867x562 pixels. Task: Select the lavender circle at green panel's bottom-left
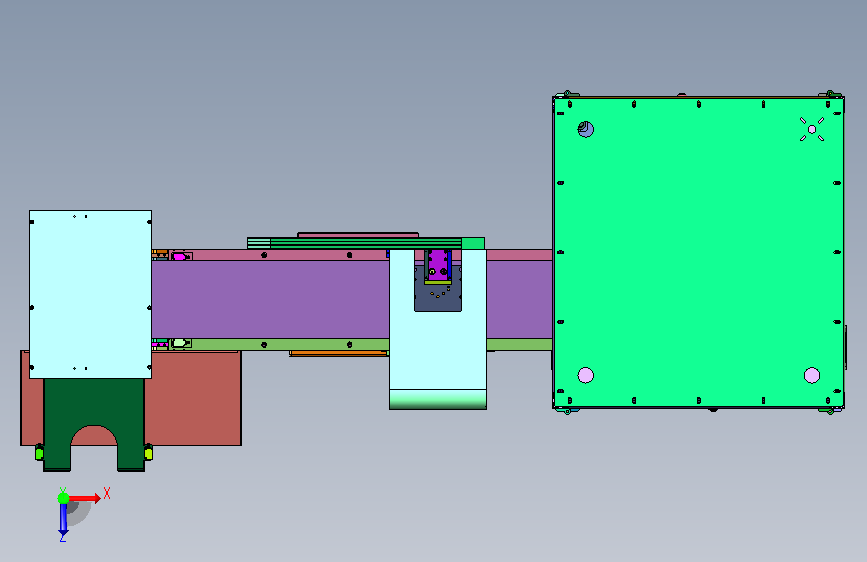point(586,376)
